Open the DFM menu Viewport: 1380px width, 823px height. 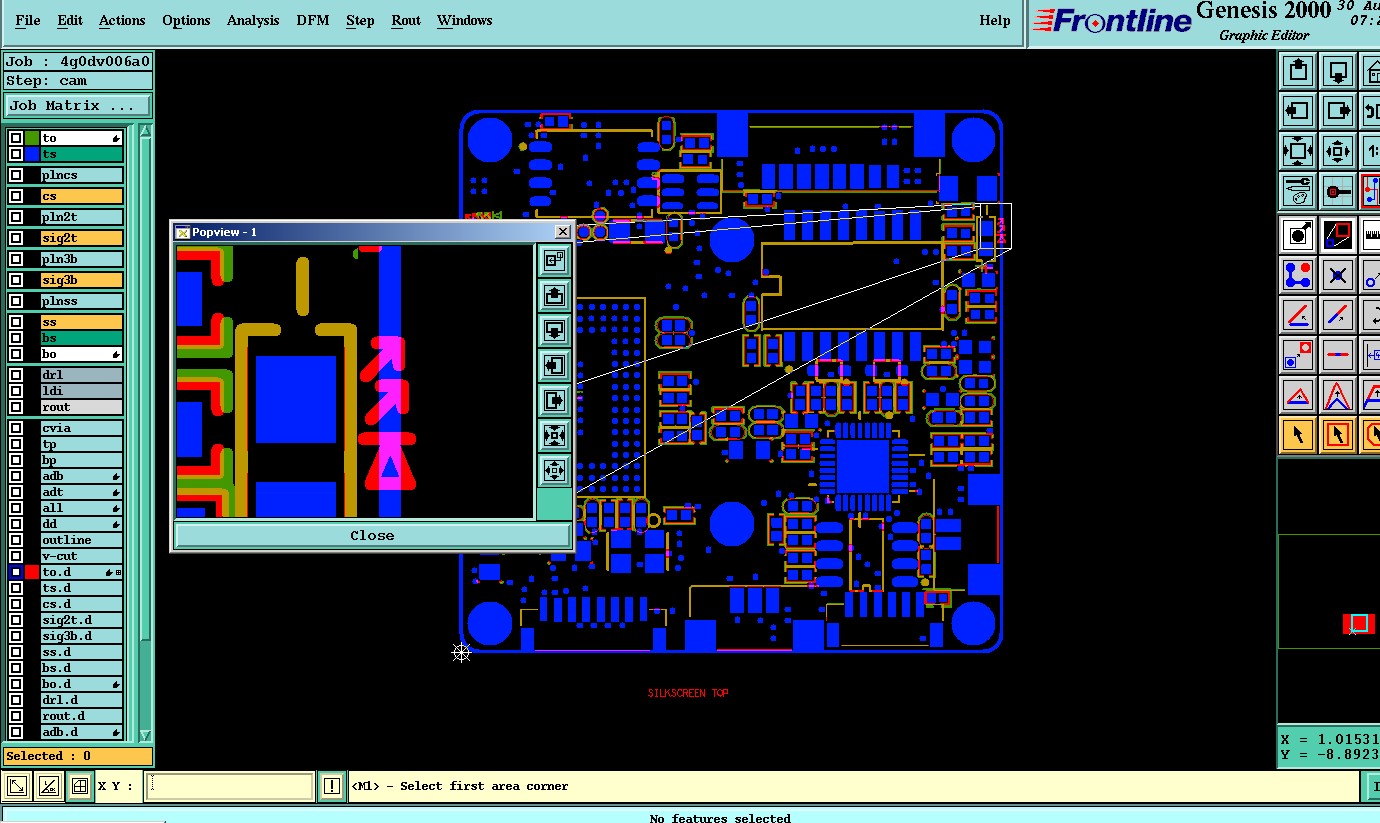tap(313, 20)
